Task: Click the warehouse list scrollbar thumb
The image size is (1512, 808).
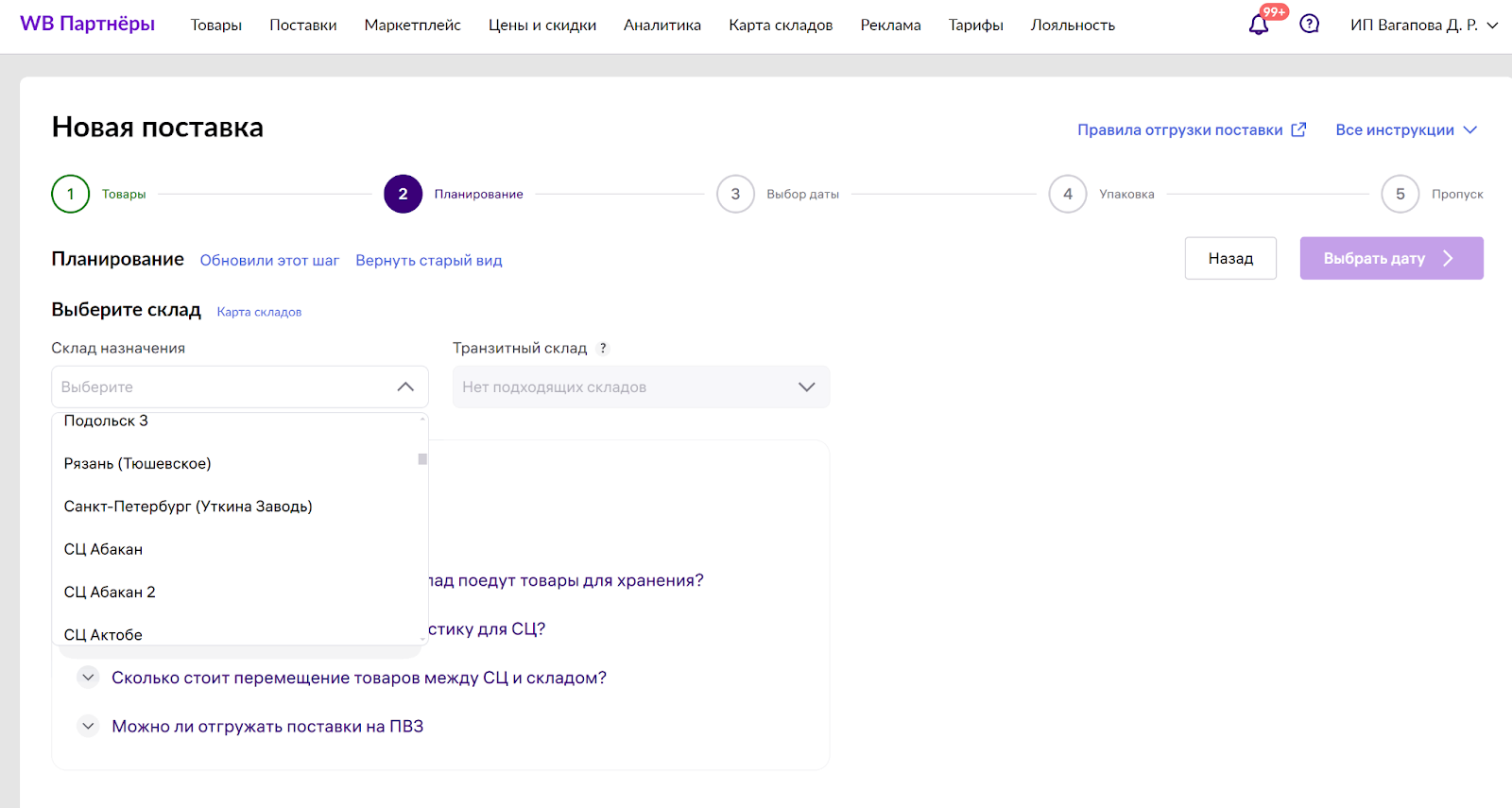Action: pos(422,459)
